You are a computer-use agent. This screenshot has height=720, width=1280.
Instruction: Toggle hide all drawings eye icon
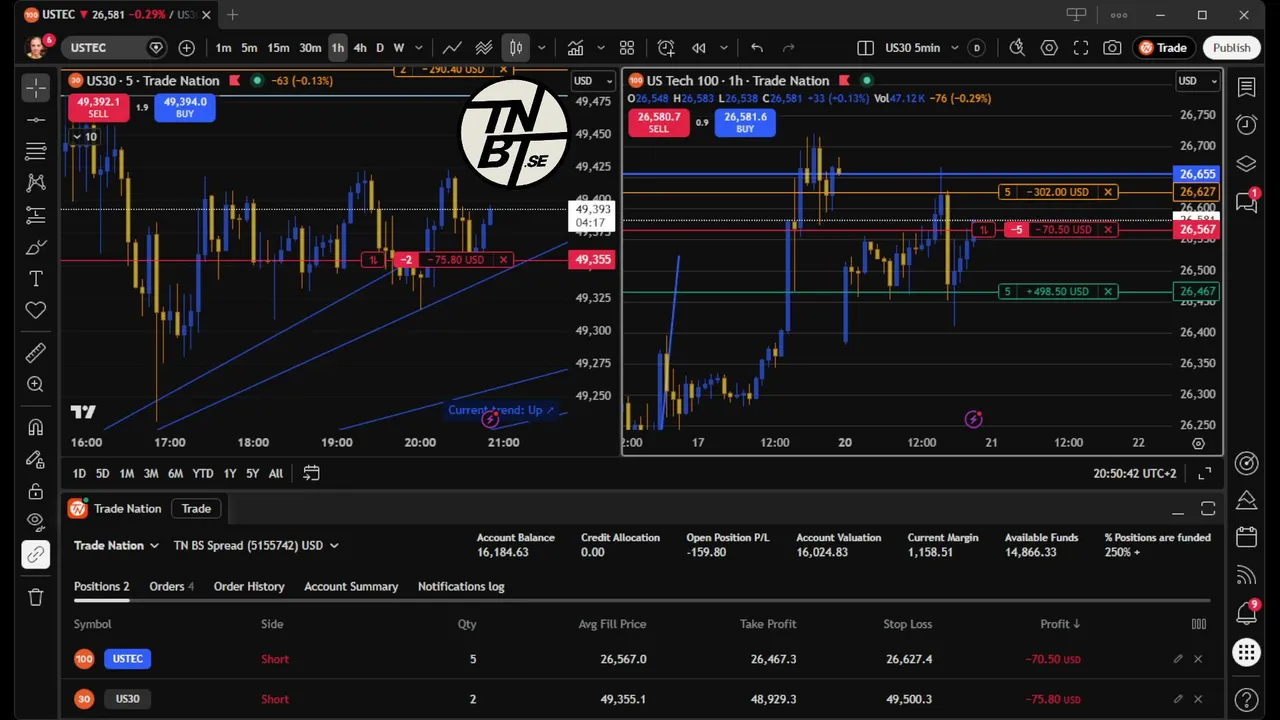36,522
